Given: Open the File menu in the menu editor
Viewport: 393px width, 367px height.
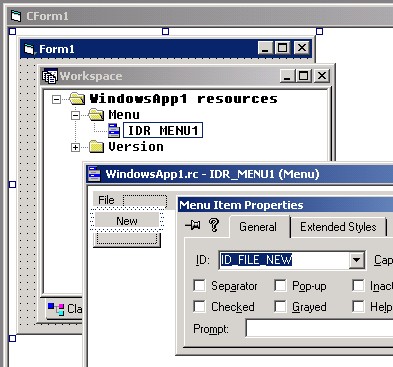Looking at the screenshot, I should [x=106, y=200].
